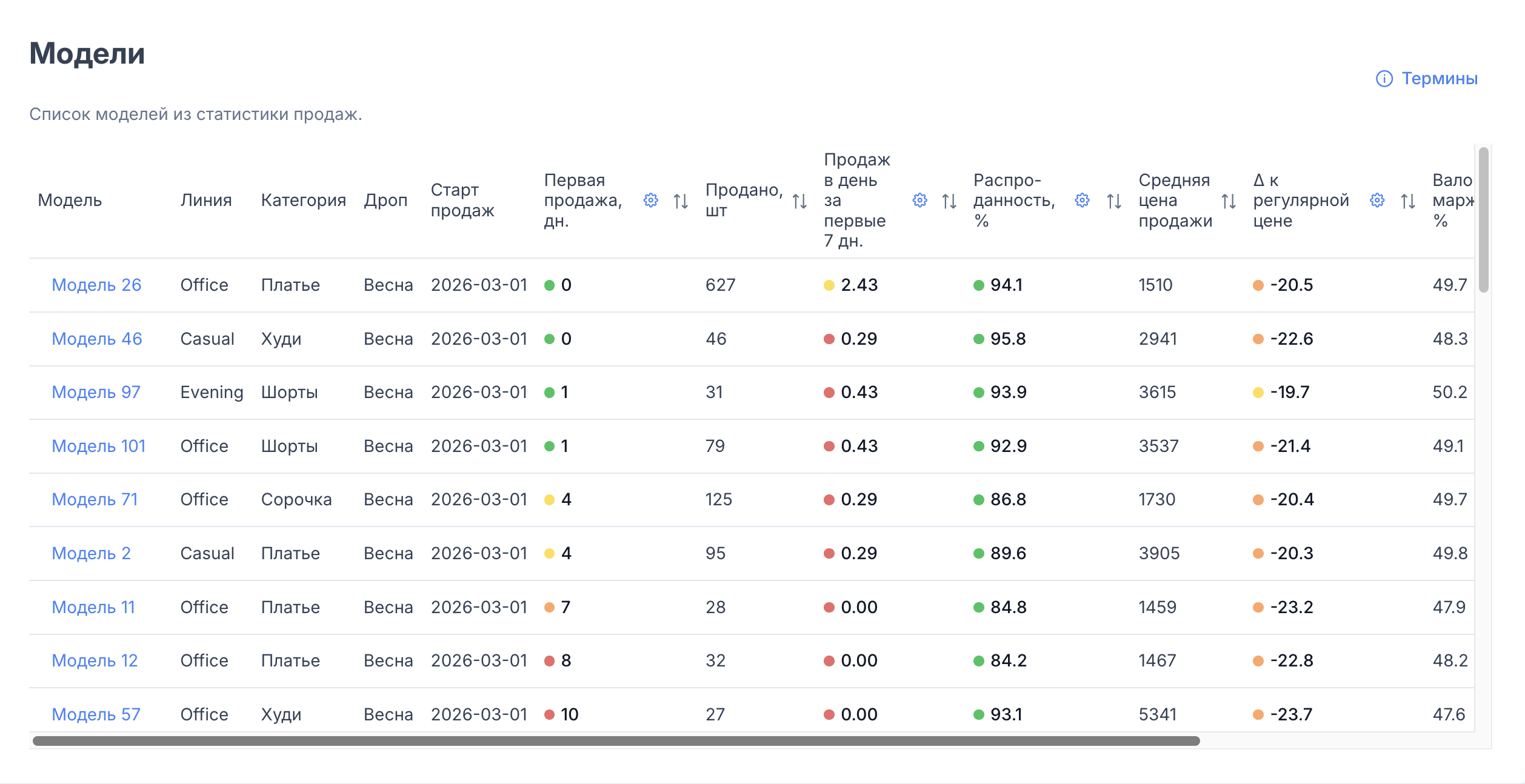Image resolution: width=1525 pixels, height=784 pixels.
Task: Sort by Продаж в день за первые 7 дн.
Action: (x=949, y=201)
